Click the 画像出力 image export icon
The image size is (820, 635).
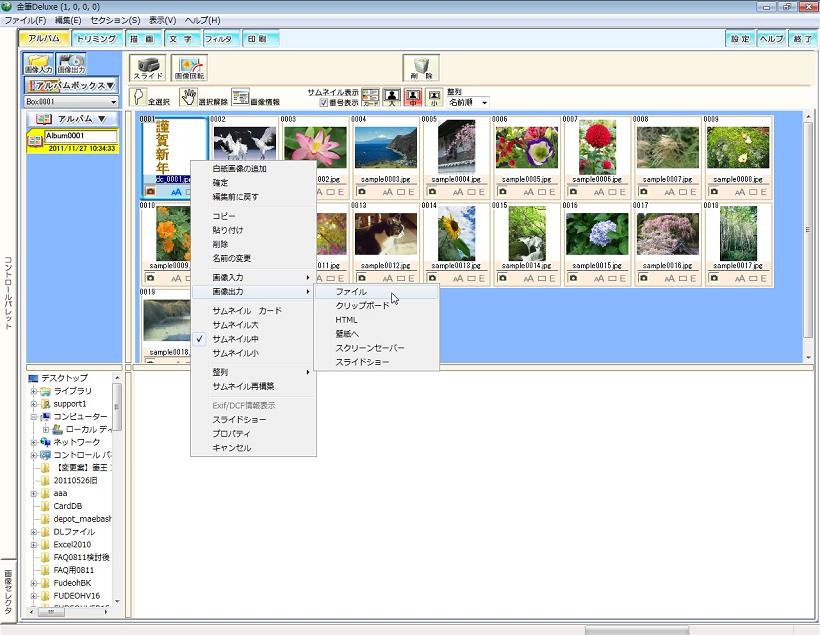point(71,65)
